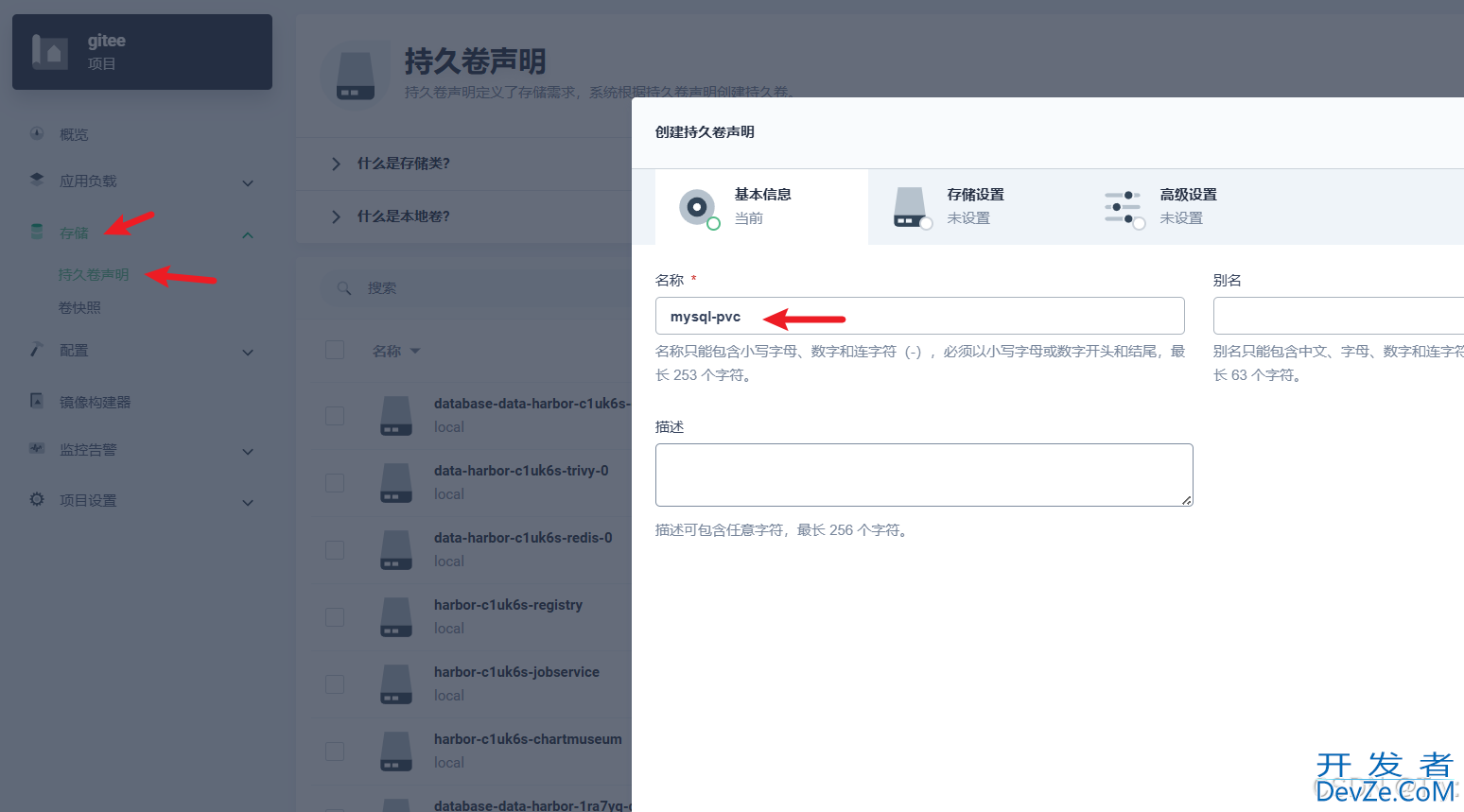Open the 持久卷声明 submenu item
The image size is (1464, 812).
pos(94,274)
